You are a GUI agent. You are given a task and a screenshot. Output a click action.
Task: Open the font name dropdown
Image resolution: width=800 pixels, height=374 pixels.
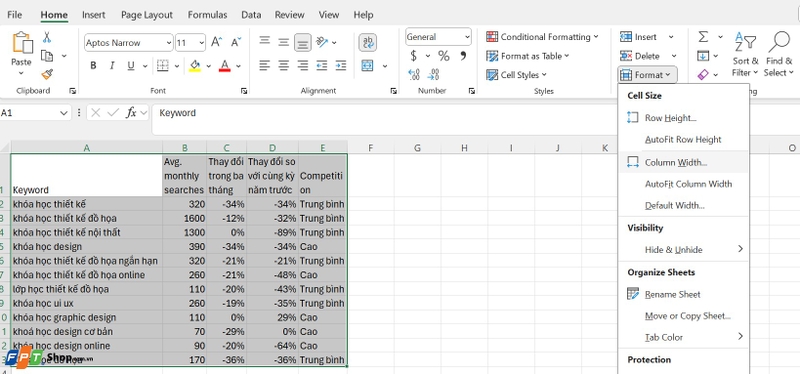pos(169,43)
